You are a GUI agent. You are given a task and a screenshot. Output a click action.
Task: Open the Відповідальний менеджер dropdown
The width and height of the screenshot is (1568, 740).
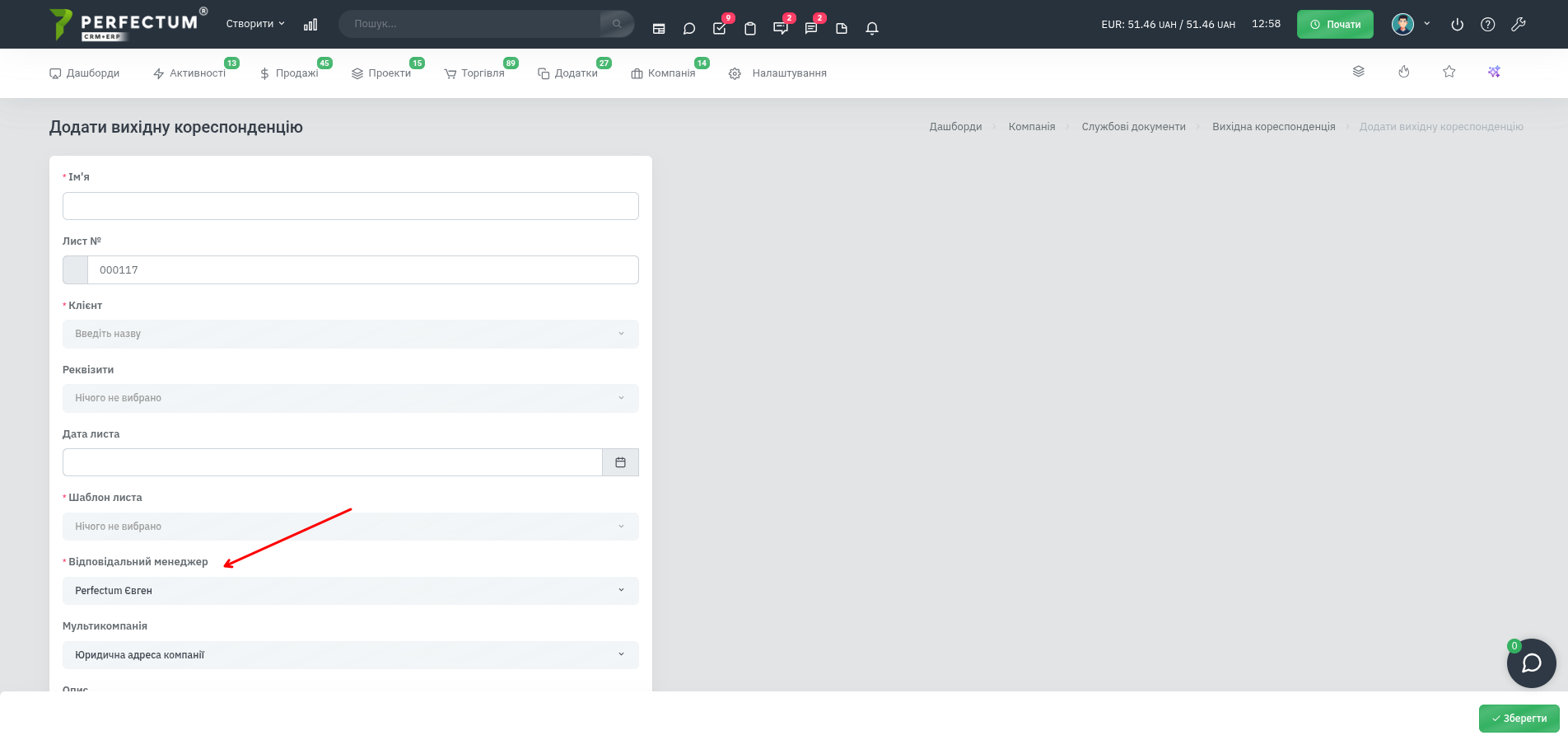pyautogui.click(x=351, y=591)
